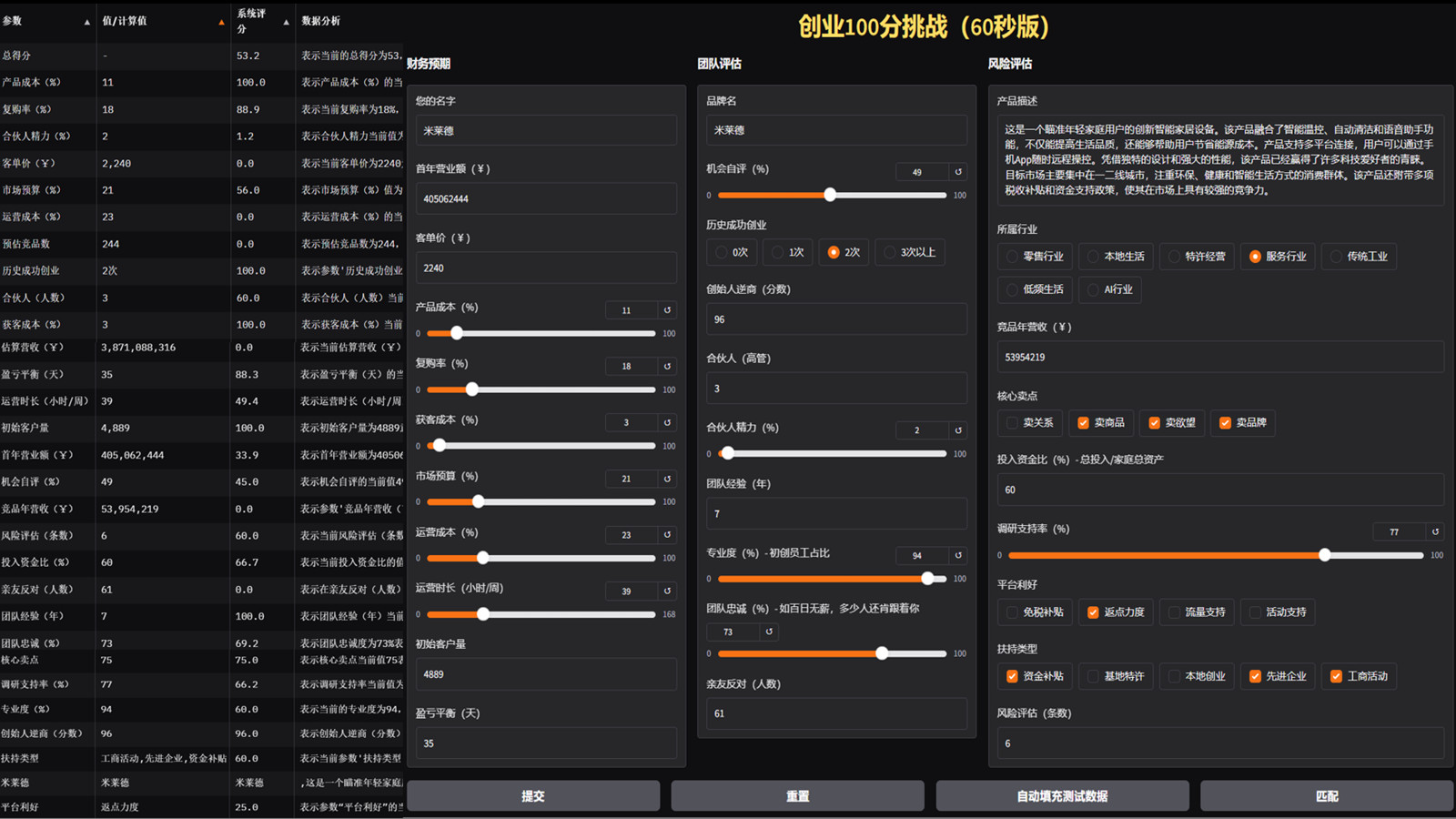Reset 机会自评 with its reset icon
Viewport: 1456px width, 819px height.
coord(958,172)
